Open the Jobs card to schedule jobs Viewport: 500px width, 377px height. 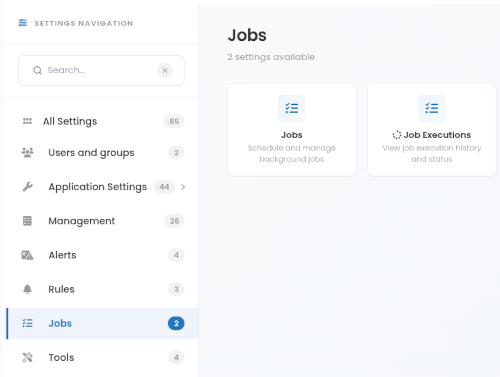pyautogui.click(x=292, y=130)
